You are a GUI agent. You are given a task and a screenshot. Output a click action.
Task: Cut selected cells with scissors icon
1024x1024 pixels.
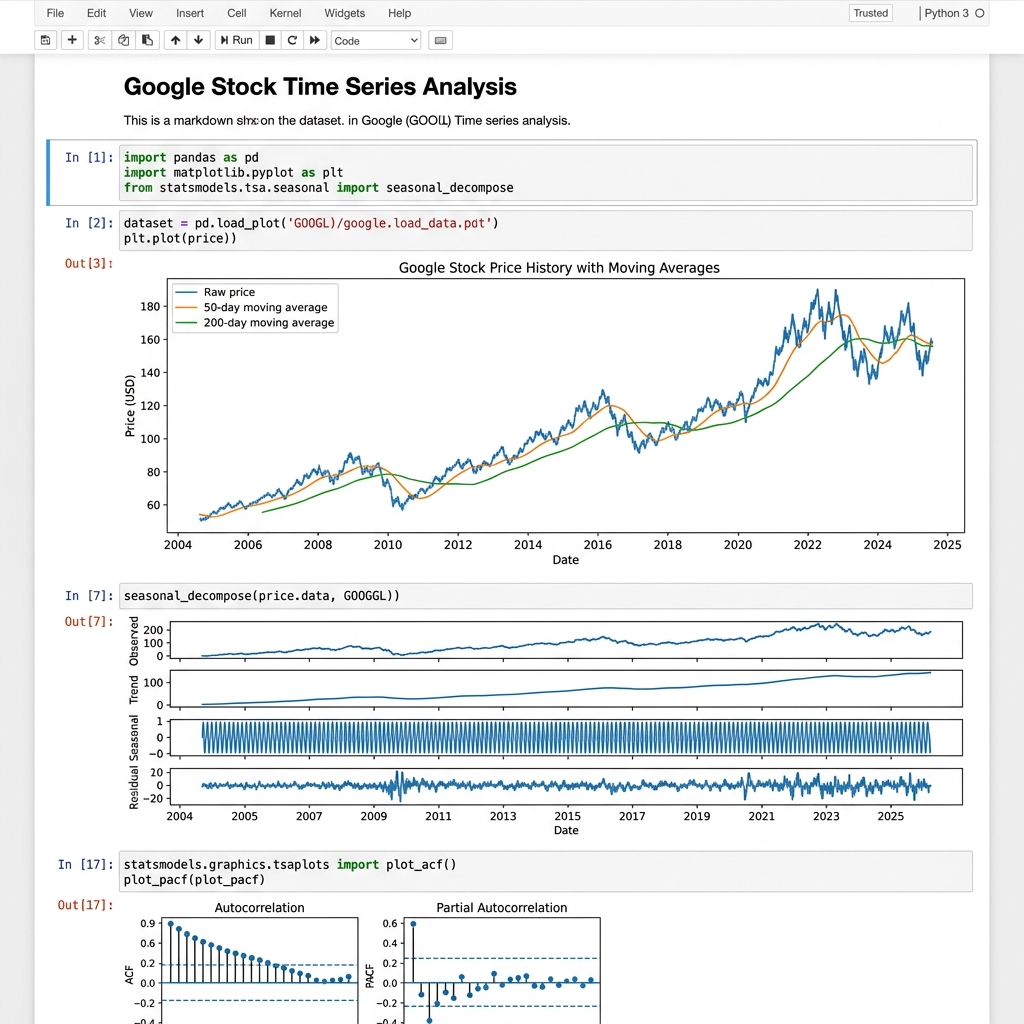[99, 40]
